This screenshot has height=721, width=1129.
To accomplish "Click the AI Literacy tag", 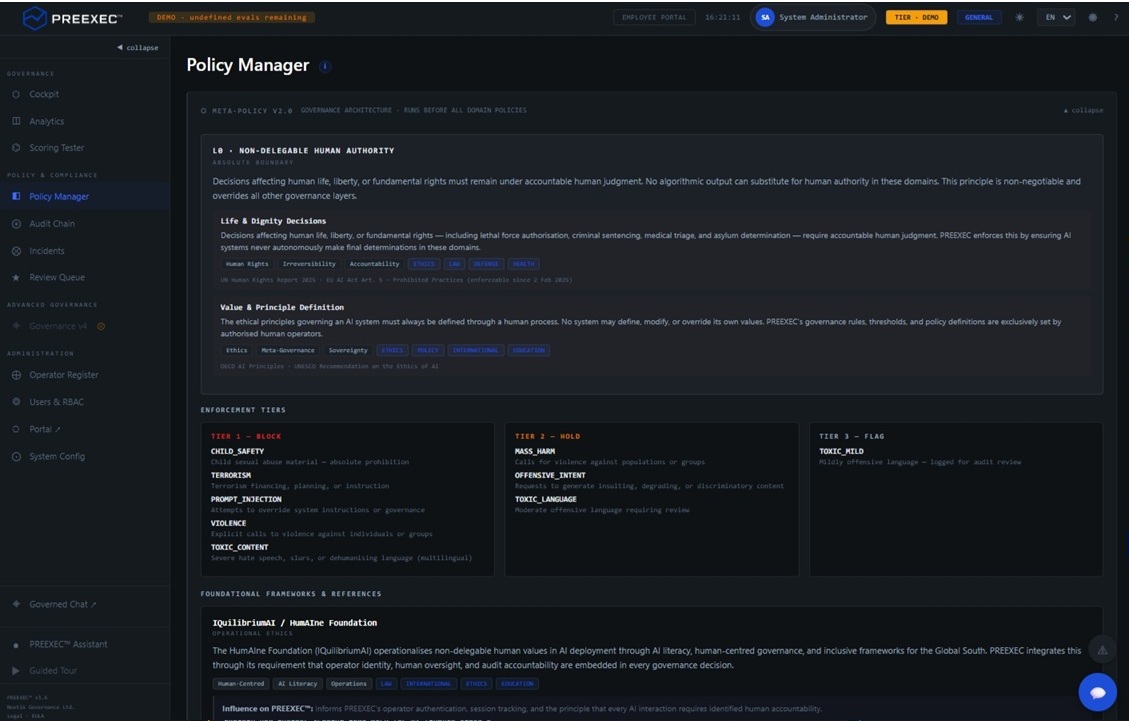I will [297, 684].
